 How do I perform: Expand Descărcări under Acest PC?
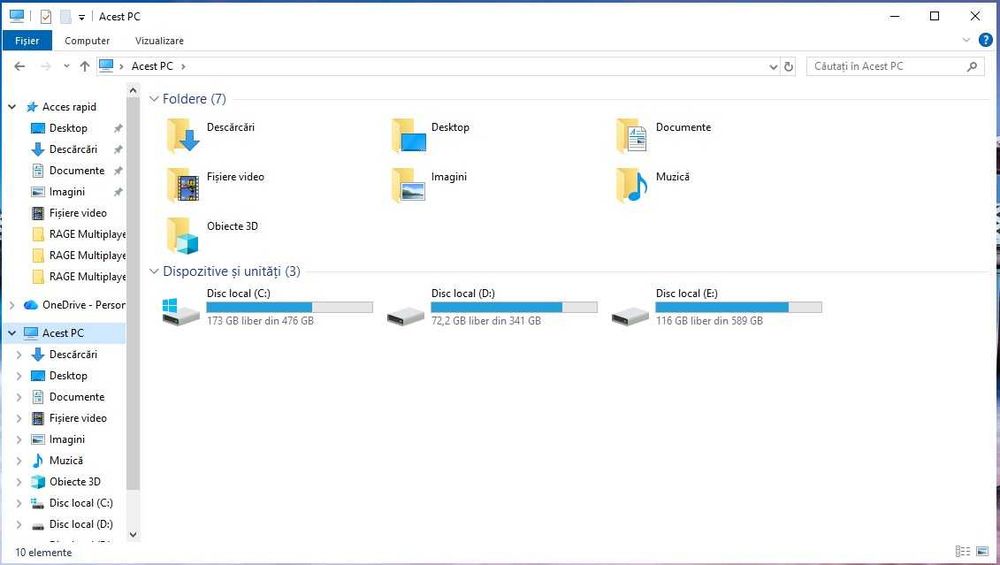click(19, 355)
